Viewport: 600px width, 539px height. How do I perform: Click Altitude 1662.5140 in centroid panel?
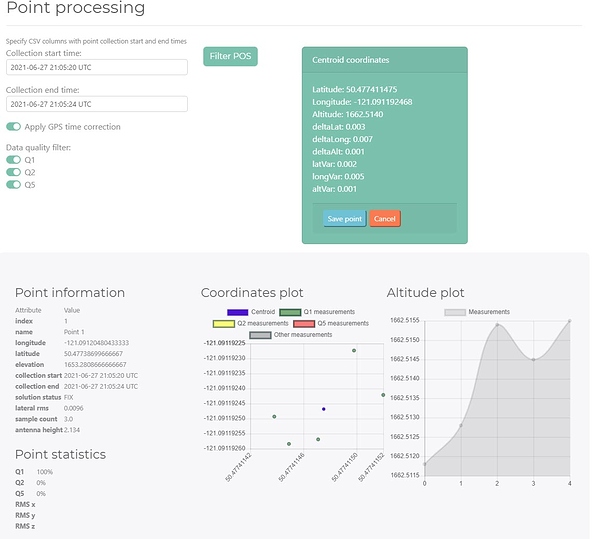click(347, 114)
